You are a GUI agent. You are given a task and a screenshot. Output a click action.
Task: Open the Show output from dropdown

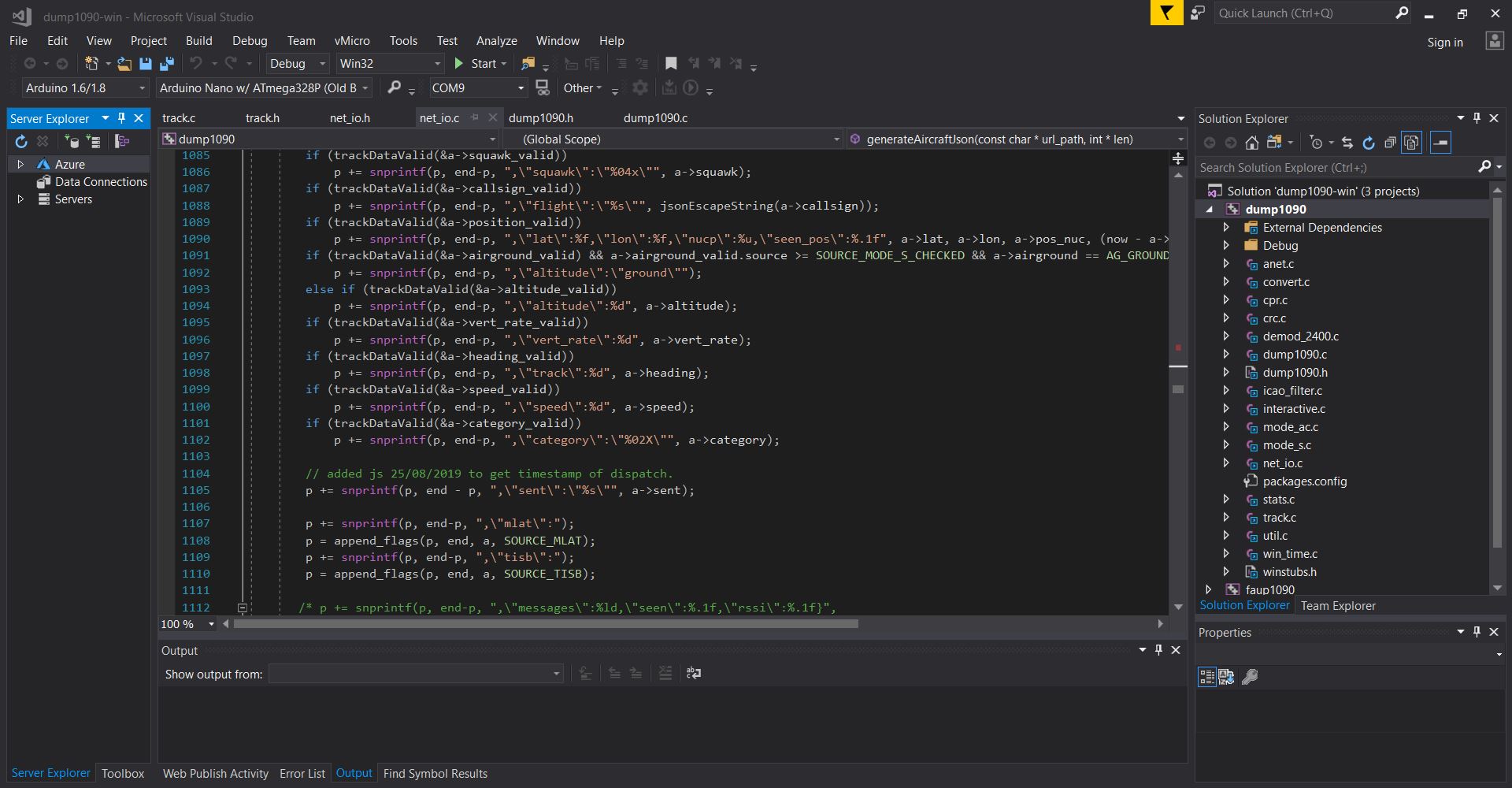pos(415,674)
